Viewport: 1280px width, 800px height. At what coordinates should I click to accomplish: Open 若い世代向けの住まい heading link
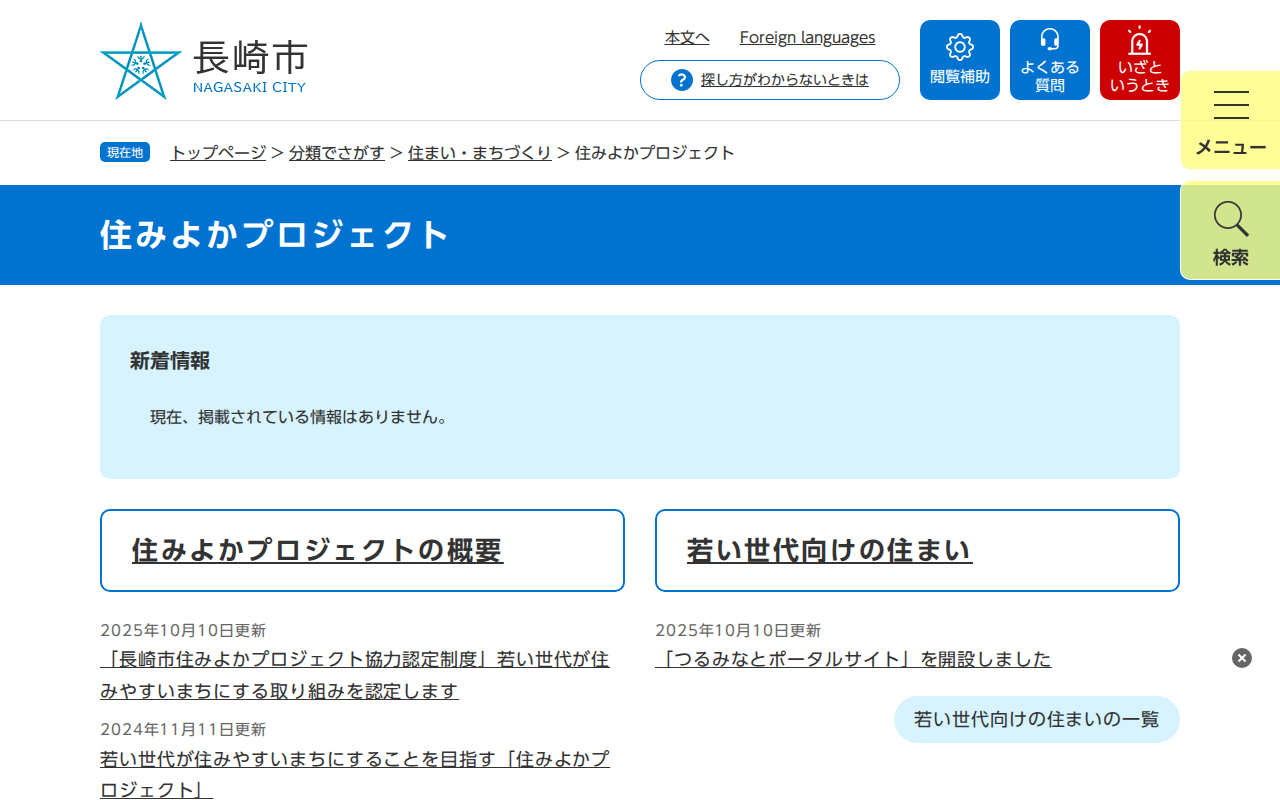pos(830,550)
